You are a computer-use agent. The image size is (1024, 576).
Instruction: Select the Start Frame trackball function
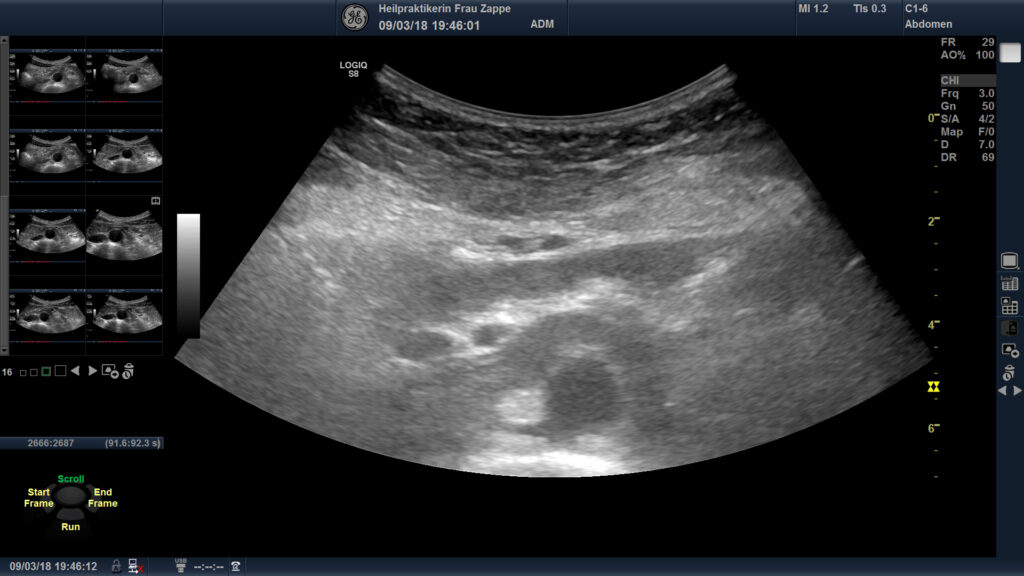coord(39,498)
